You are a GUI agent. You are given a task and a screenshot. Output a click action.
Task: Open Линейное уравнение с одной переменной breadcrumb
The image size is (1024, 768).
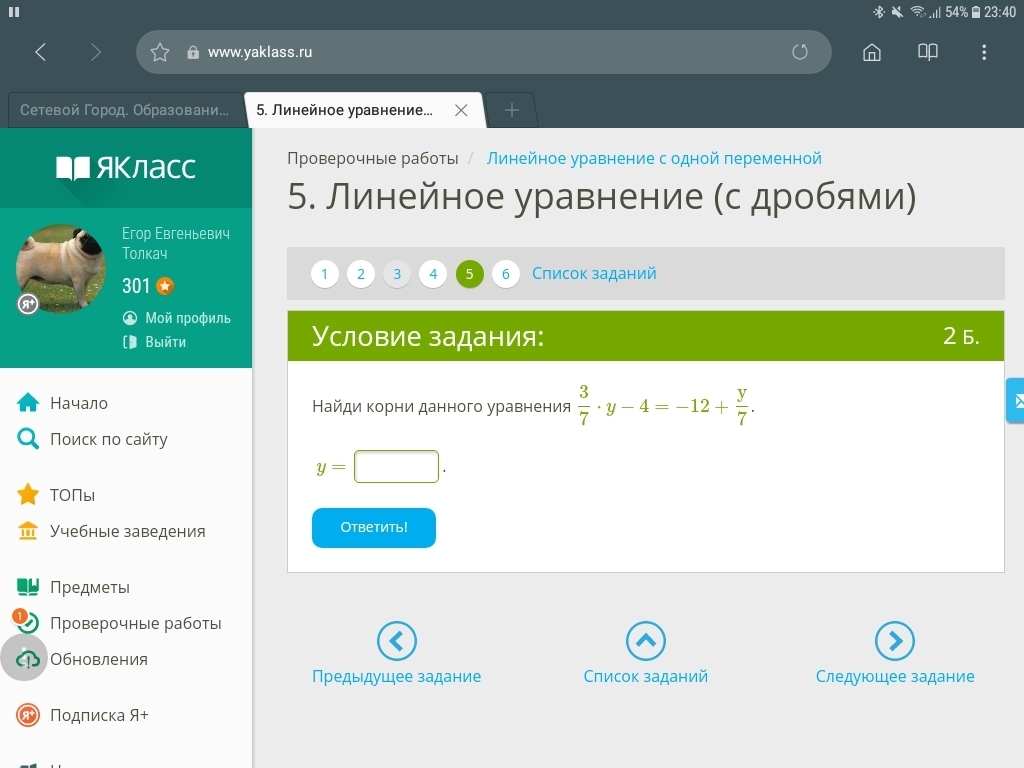click(654, 159)
